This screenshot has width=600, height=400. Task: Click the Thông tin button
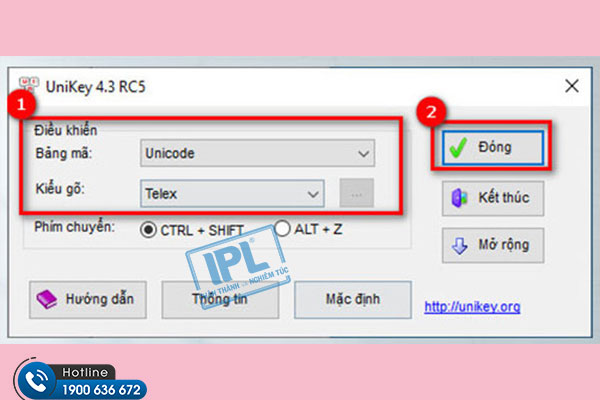(220, 300)
